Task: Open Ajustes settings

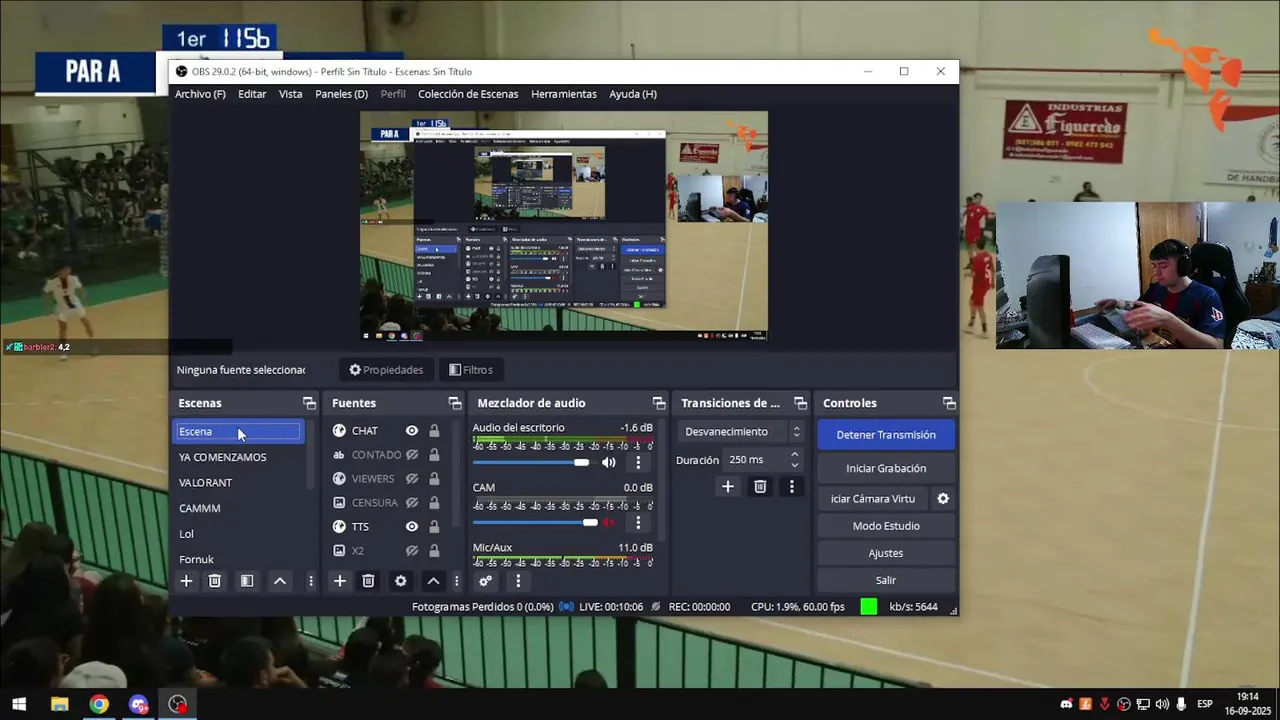Action: [886, 553]
